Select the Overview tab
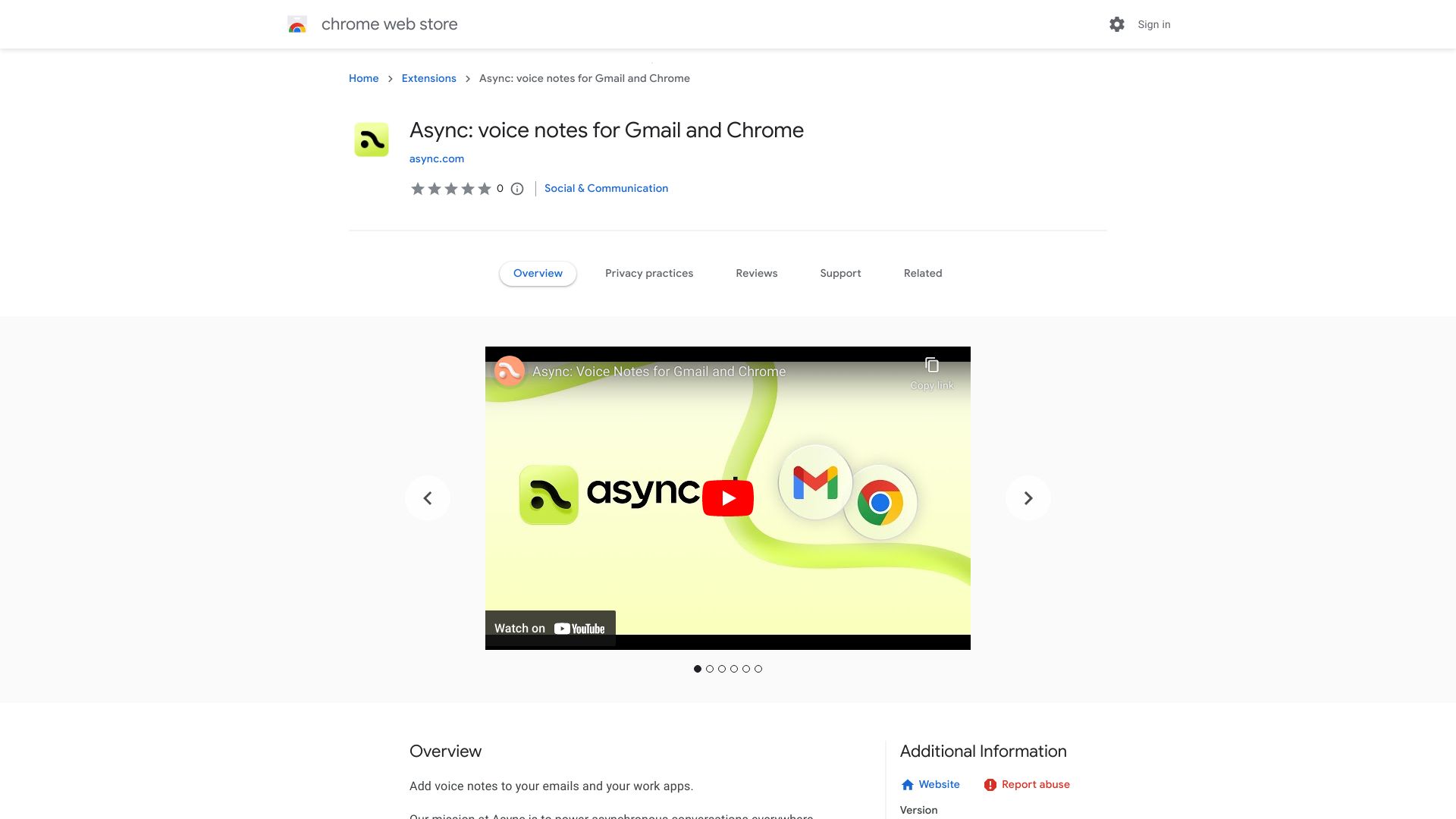Image resolution: width=1456 pixels, height=819 pixels. pyautogui.click(x=537, y=273)
